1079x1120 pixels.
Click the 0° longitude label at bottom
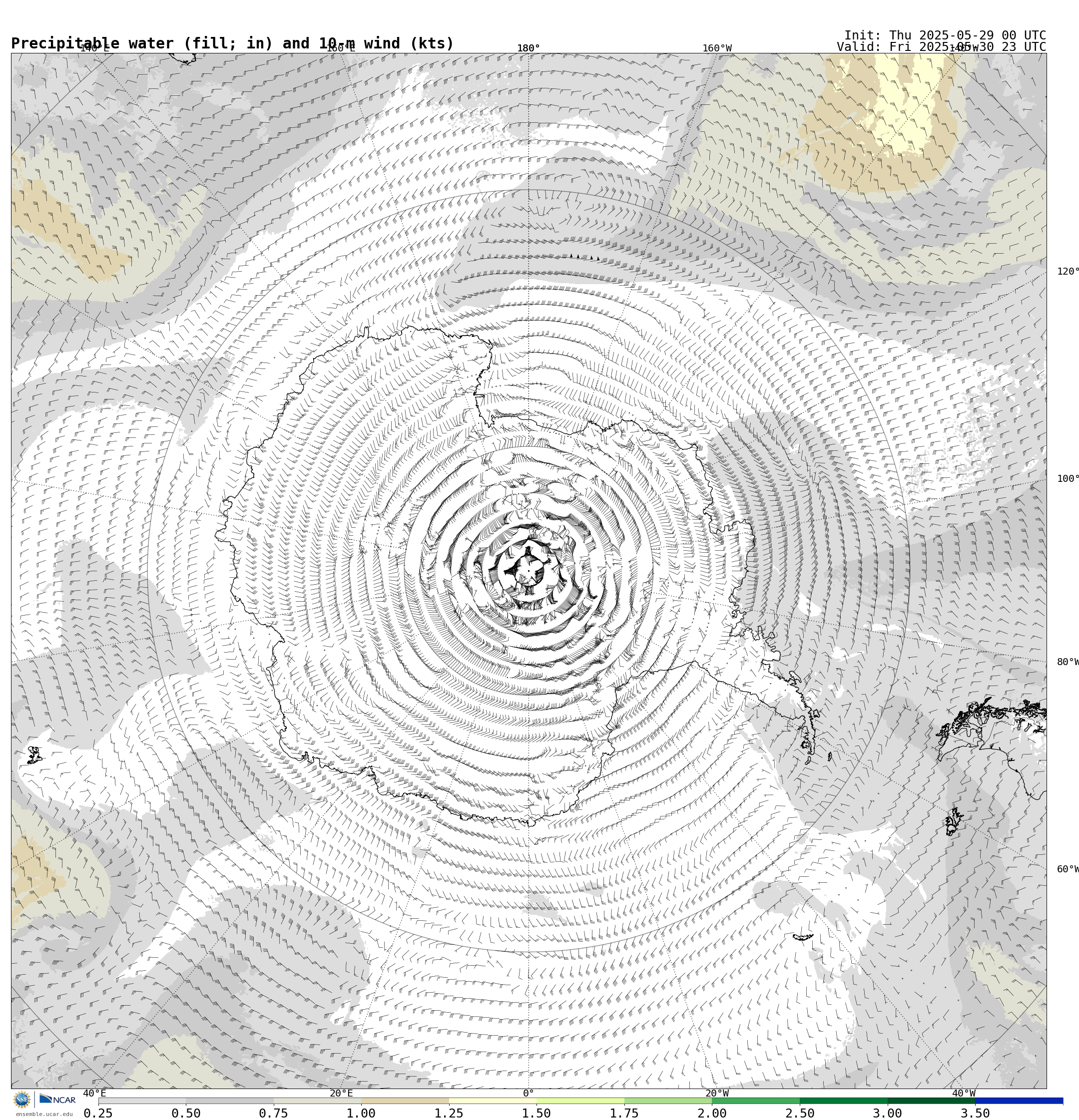pyautogui.click(x=529, y=1094)
